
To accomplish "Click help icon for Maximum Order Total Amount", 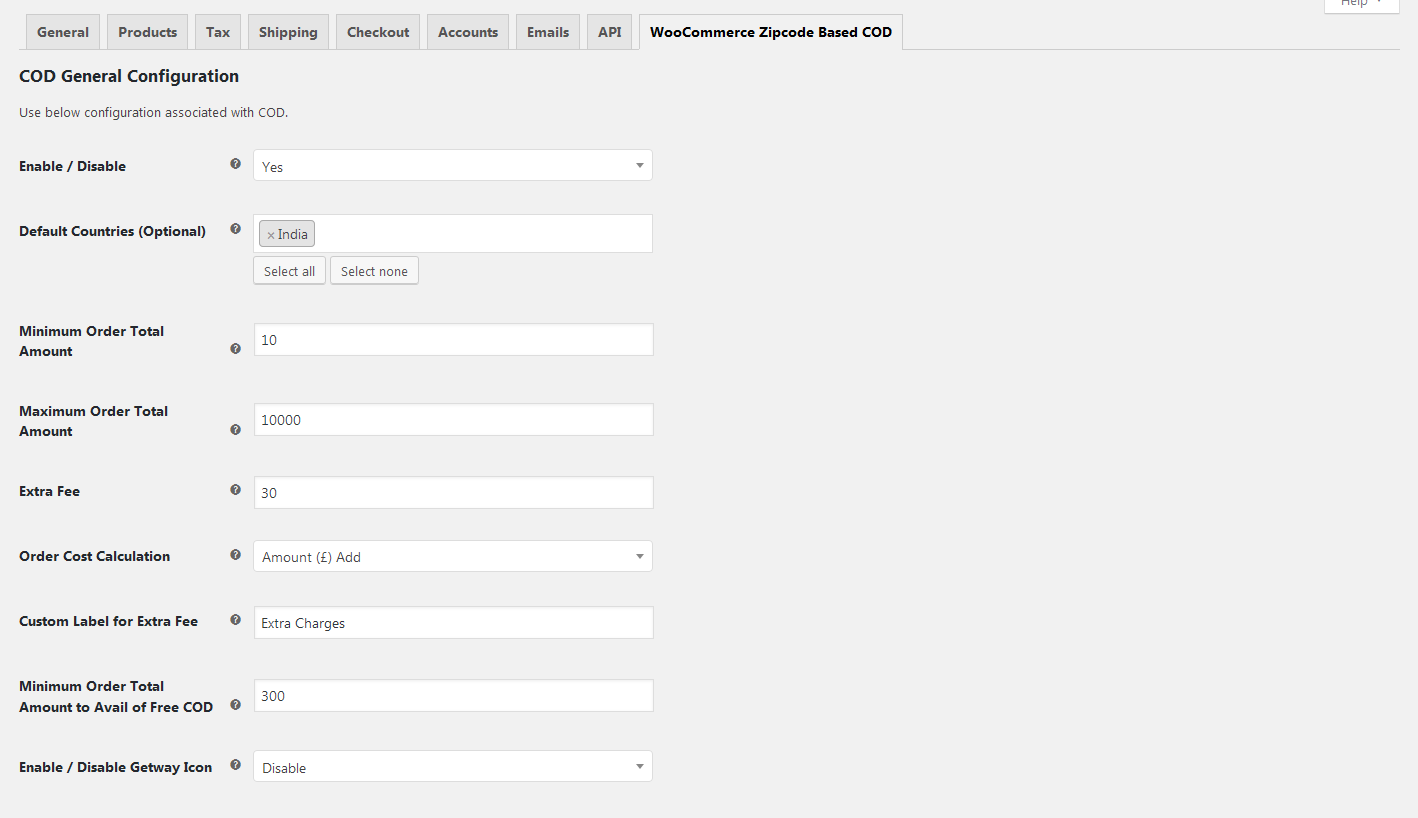I will pos(236,429).
